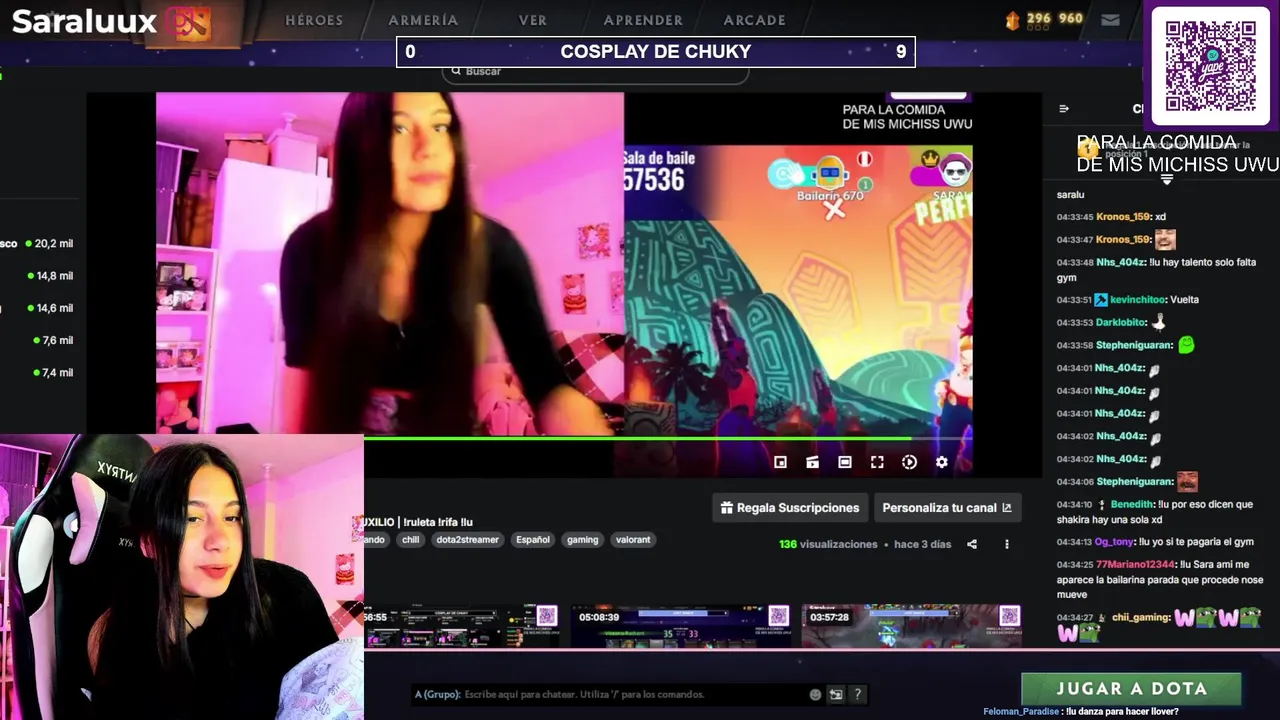This screenshot has width=1280, height=720.
Task: Click the clip creation icon in the video player
Action: tap(812, 462)
